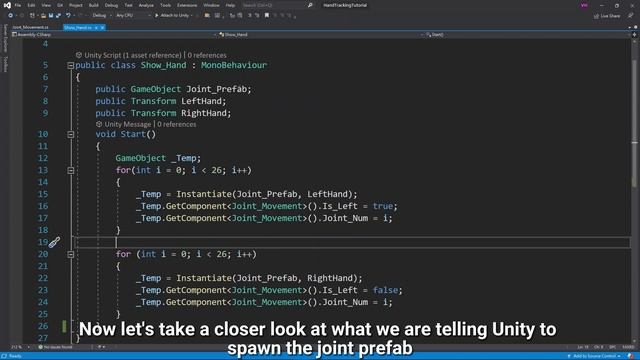Screen dimensions: 640x360
Task: Click the word "false" on line 23
Action: pyautogui.click(x=385, y=290)
